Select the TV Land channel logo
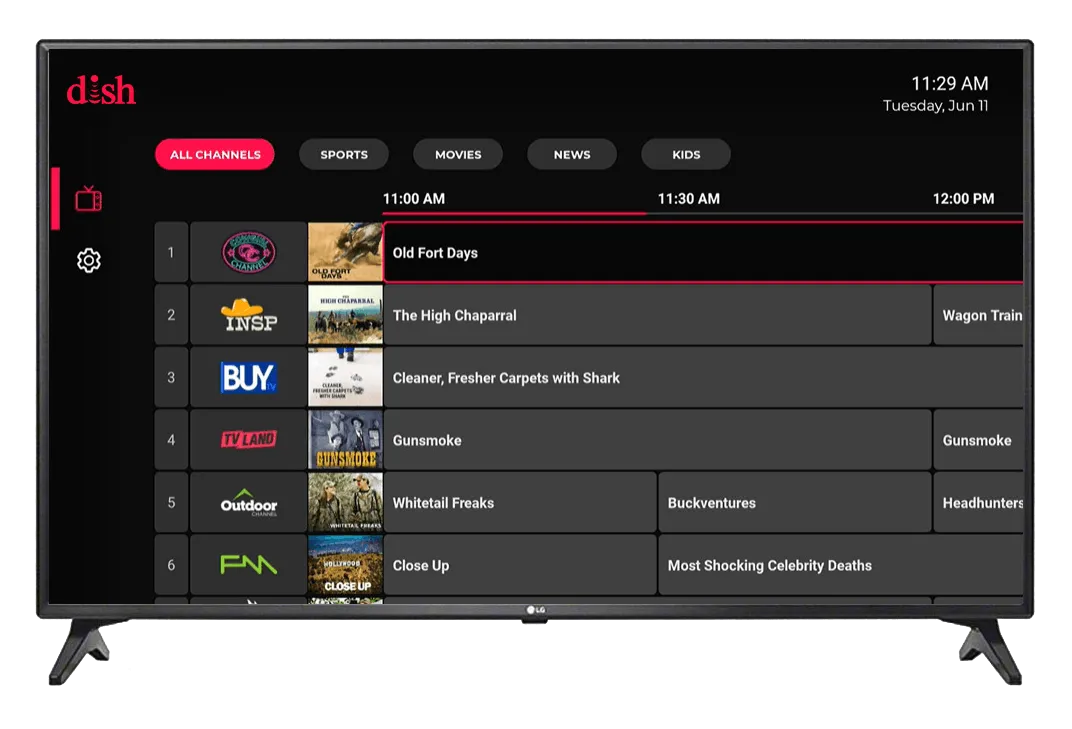The height and width of the screenshot is (729, 1072). coord(249,440)
